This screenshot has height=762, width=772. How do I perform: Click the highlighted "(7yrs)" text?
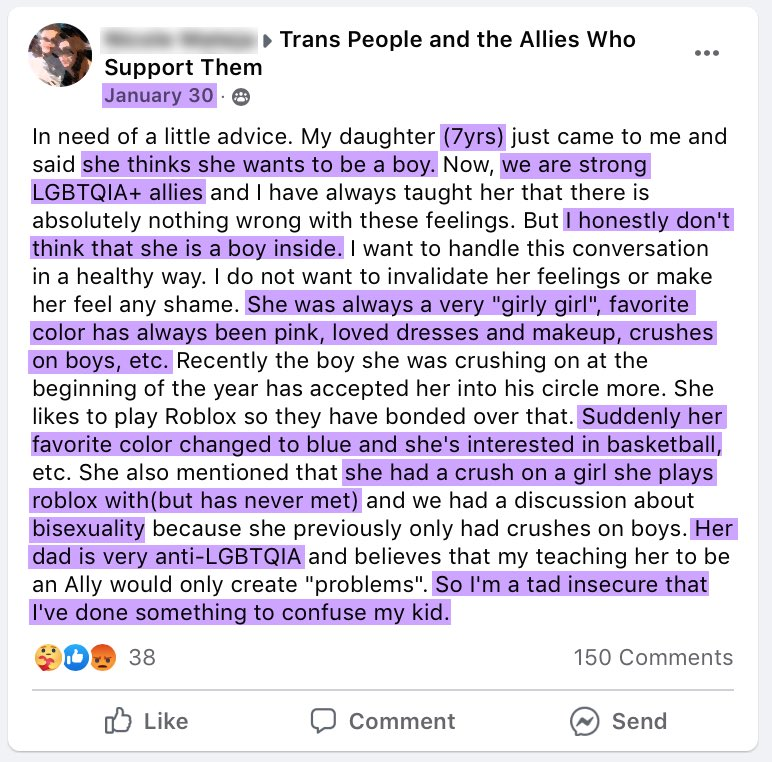[474, 136]
